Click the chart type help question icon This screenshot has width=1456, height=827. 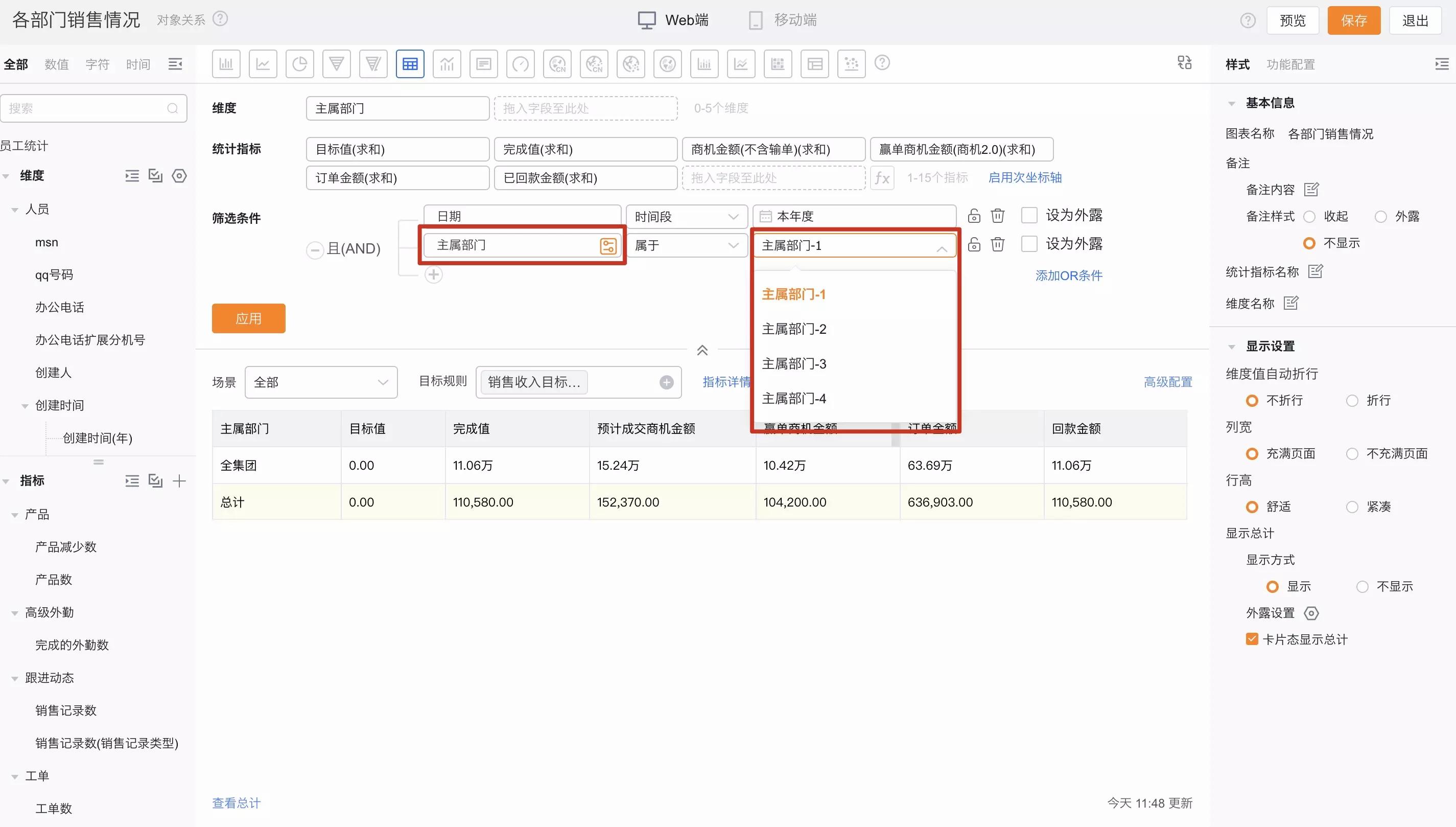click(882, 62)
